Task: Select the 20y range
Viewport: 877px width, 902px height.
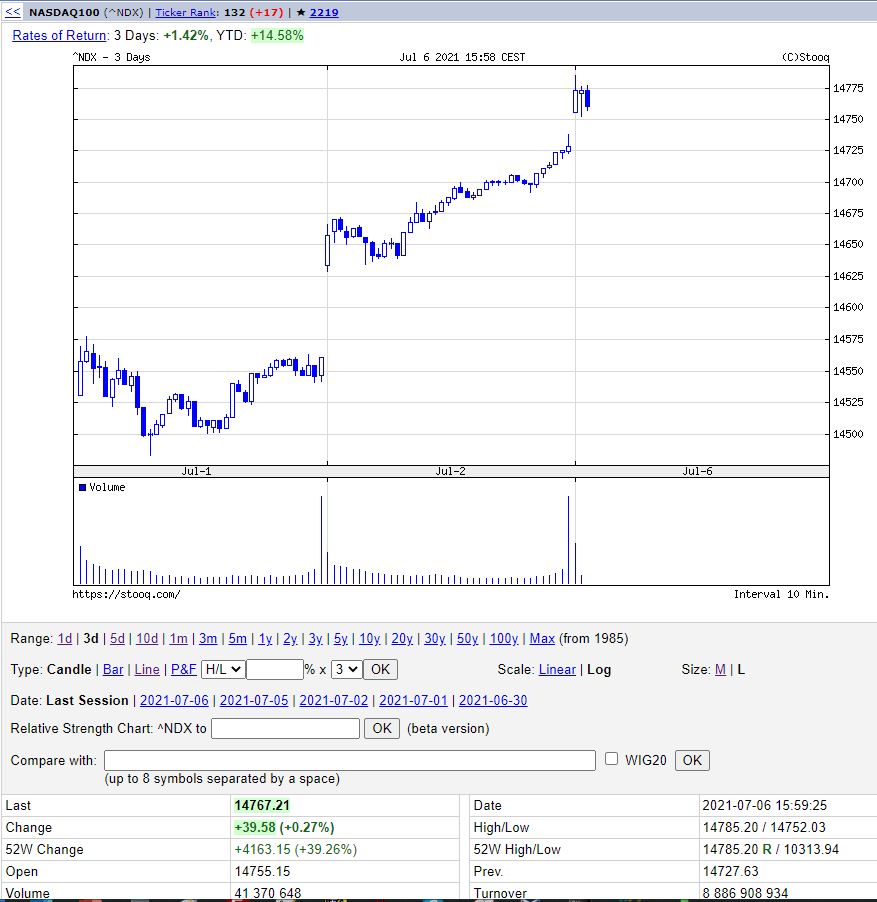Action: (402, 639)
